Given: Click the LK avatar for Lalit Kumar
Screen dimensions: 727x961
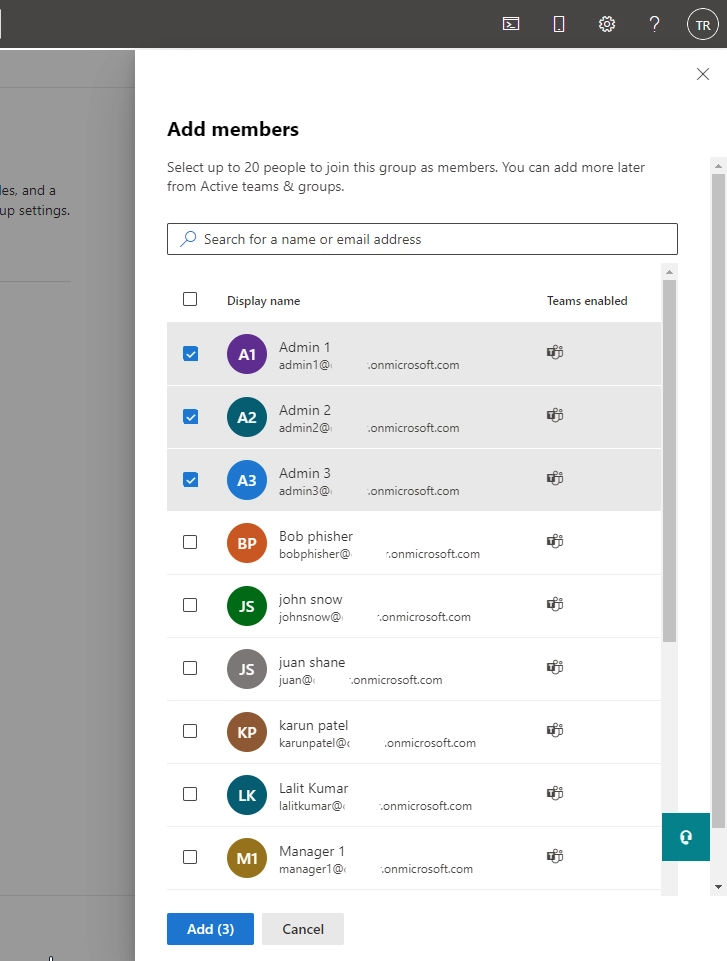Looking at the screenshot, I should [247, 795].
